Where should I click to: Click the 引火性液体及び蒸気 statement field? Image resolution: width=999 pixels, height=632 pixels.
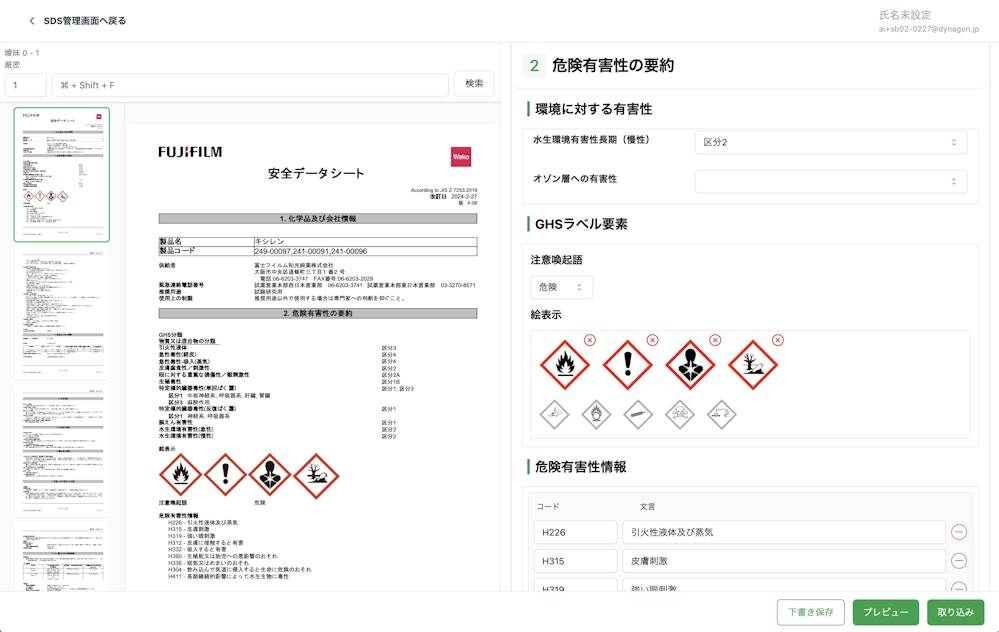[x=784, y=532]
